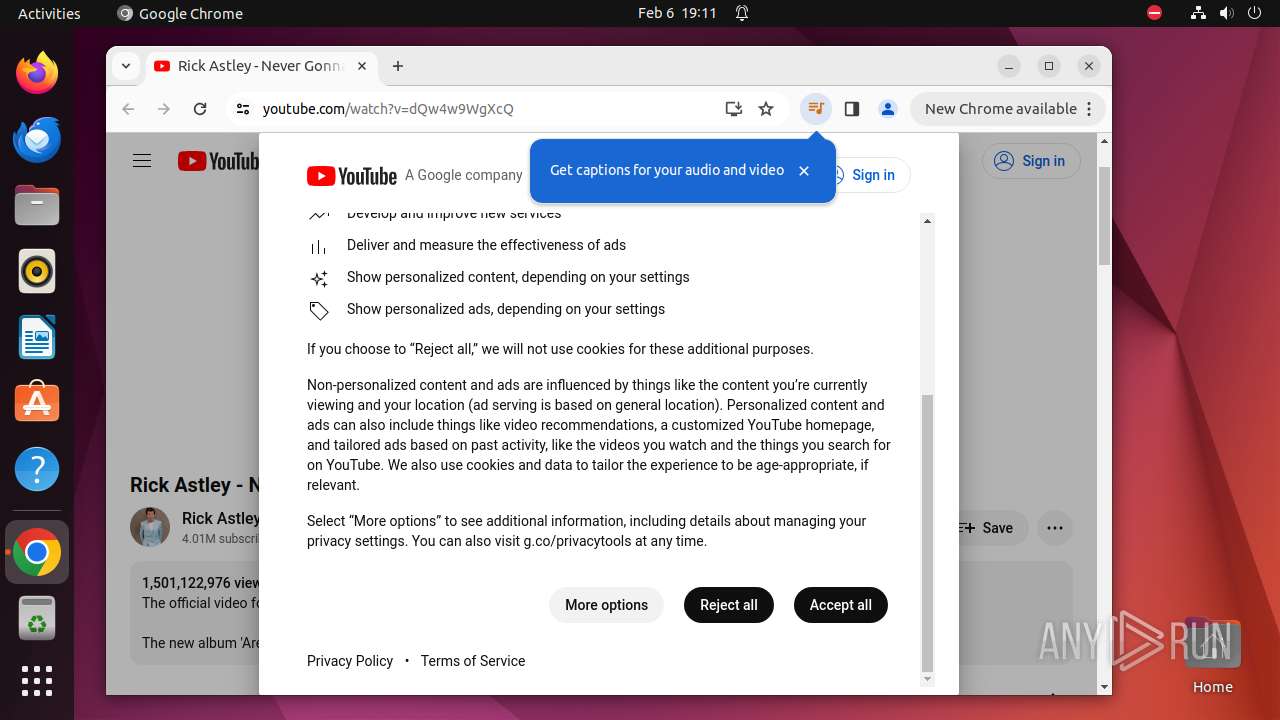Screen dimensions: 1280x720
Task: Open the Help dock icon
Action: (x=37, y=469)
